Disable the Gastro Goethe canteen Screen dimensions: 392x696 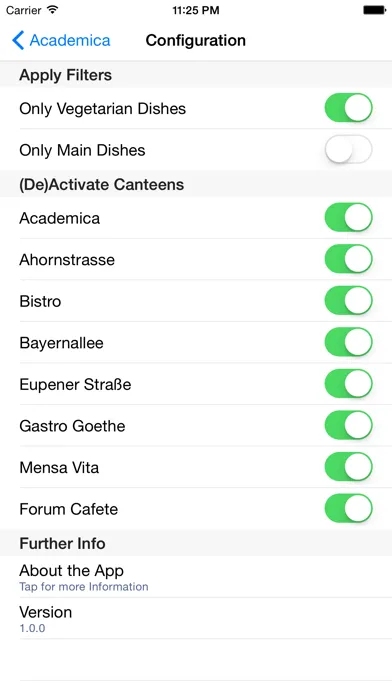pos(348,425)
